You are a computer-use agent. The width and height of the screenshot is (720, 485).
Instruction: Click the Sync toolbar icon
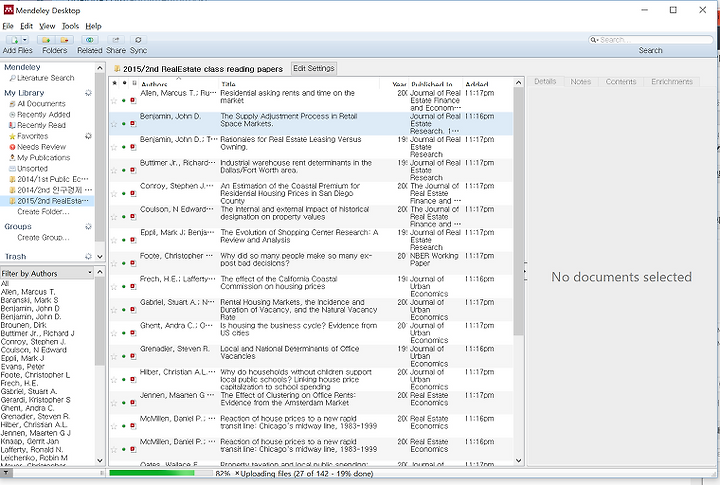coord(138,40)
